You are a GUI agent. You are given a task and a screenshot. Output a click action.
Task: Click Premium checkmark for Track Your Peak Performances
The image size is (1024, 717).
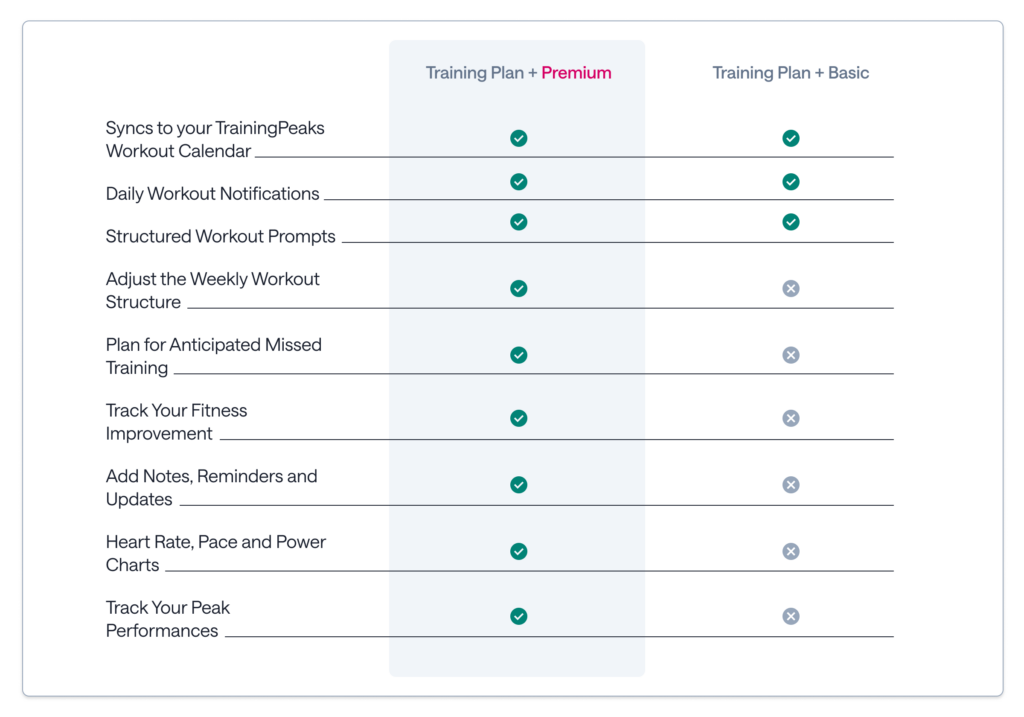click(518, 616)
